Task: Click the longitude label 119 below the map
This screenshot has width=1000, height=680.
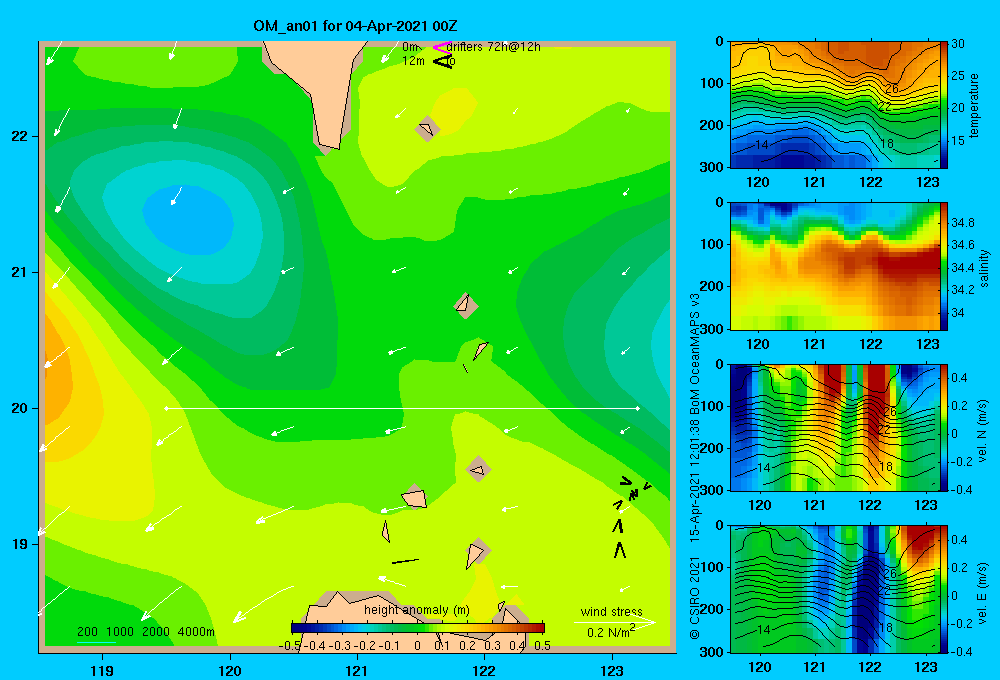Action: [102, 670]
